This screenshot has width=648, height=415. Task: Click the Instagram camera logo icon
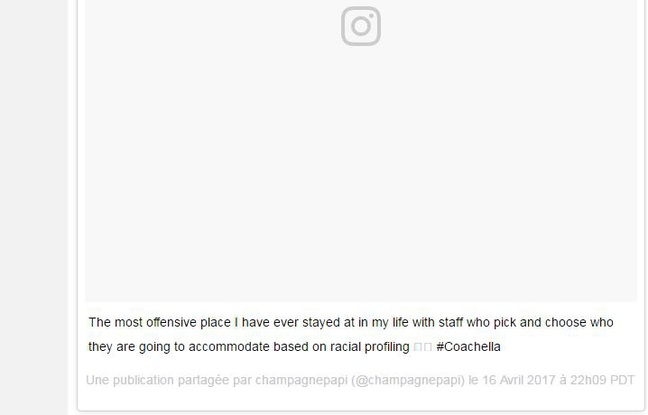(x=361, y=26)
